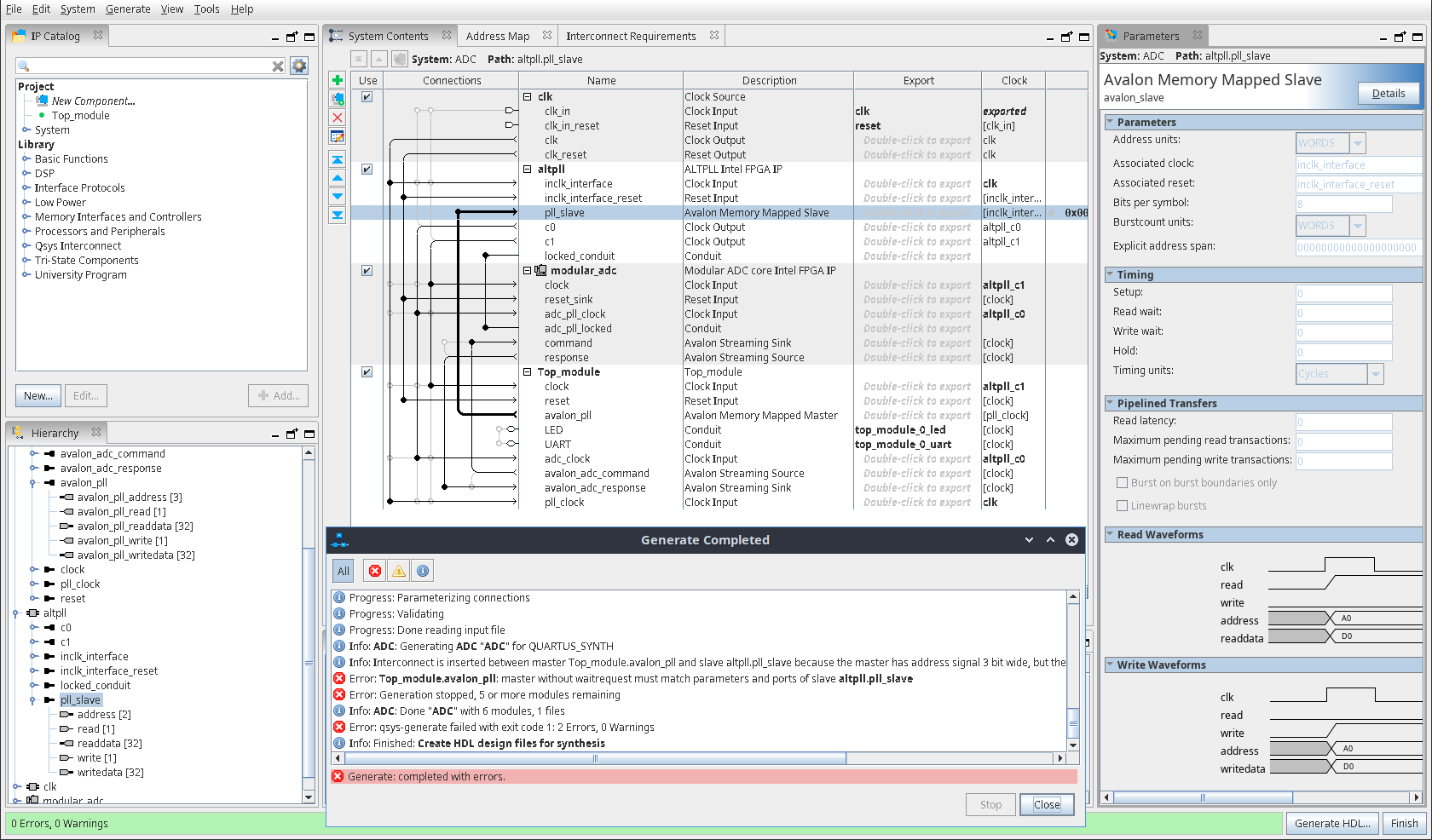Switch to the Address Map tab

tap(498, 36)
